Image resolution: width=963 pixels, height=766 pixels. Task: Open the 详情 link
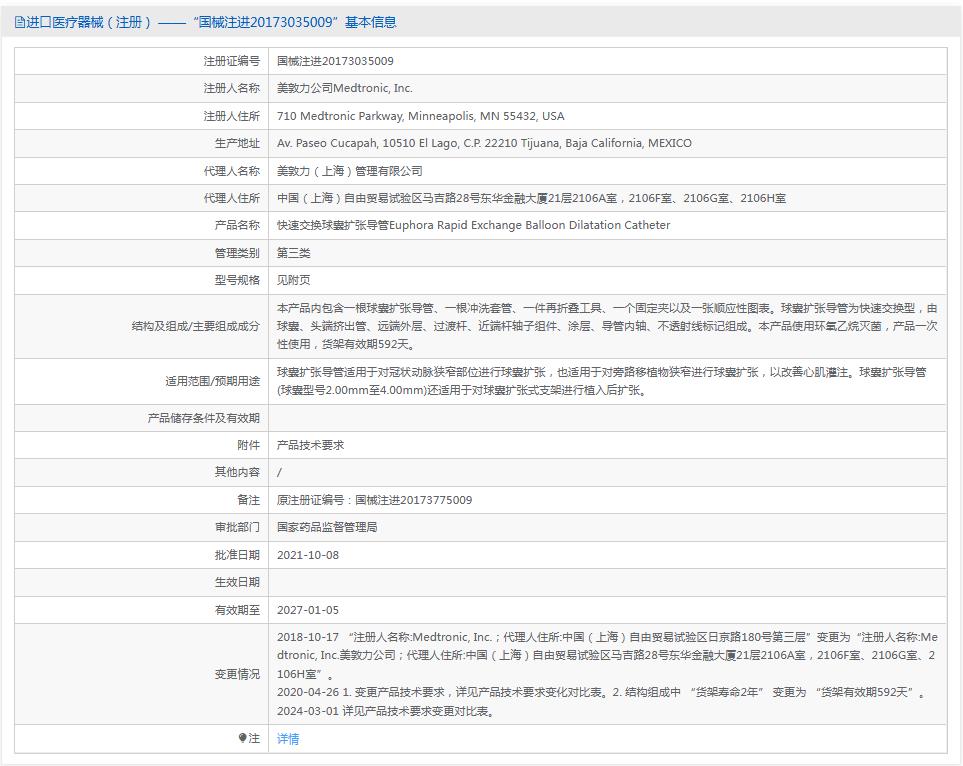pyautogui.click(x=288, y=738)
